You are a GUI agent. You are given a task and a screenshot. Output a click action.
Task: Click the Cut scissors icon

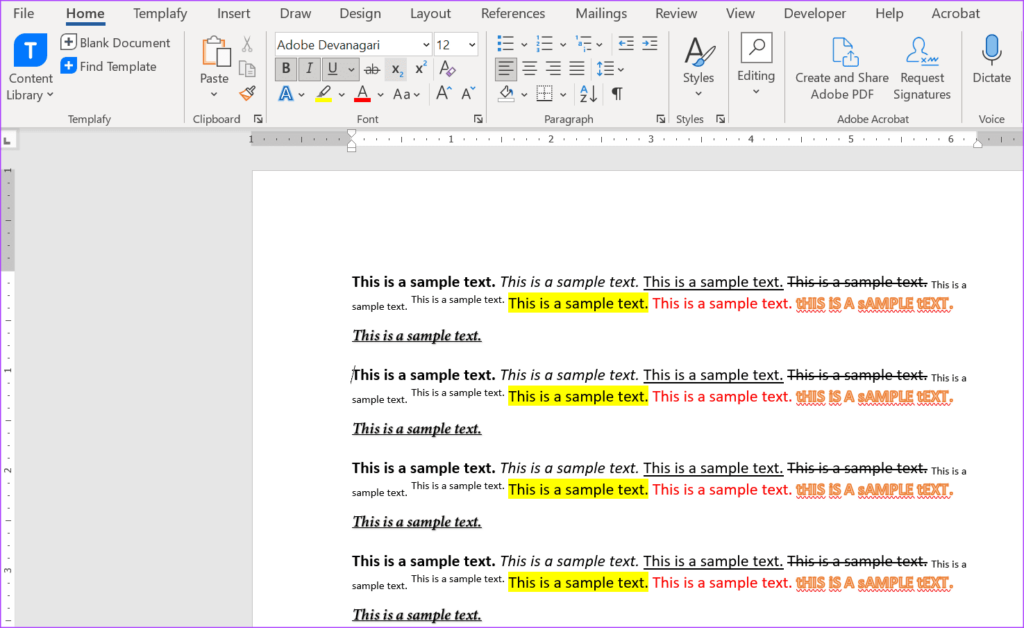click(247, 44)
